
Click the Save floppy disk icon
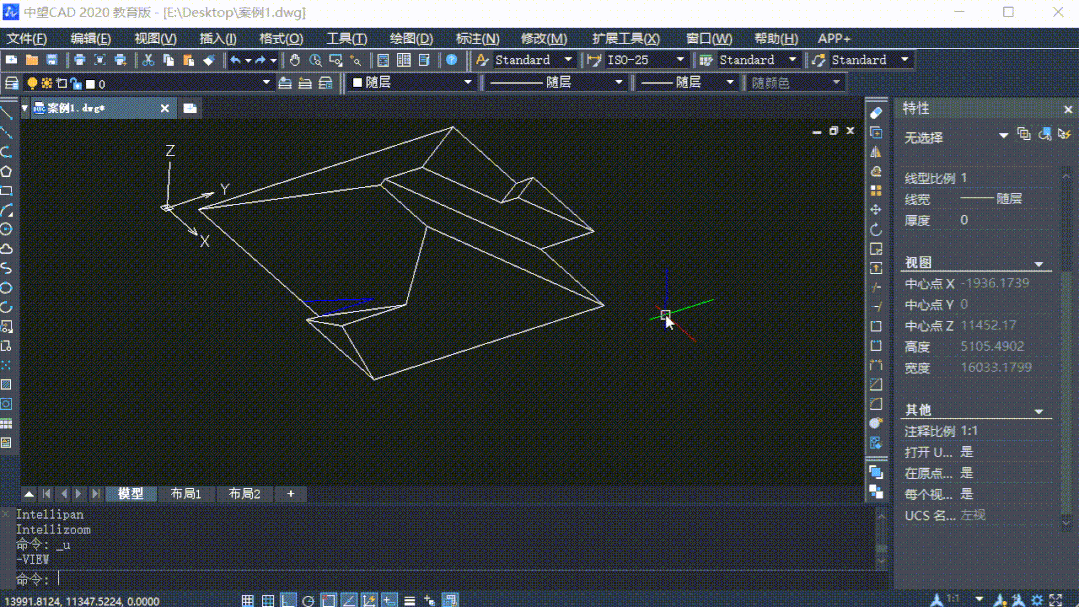tap(52, 61)
